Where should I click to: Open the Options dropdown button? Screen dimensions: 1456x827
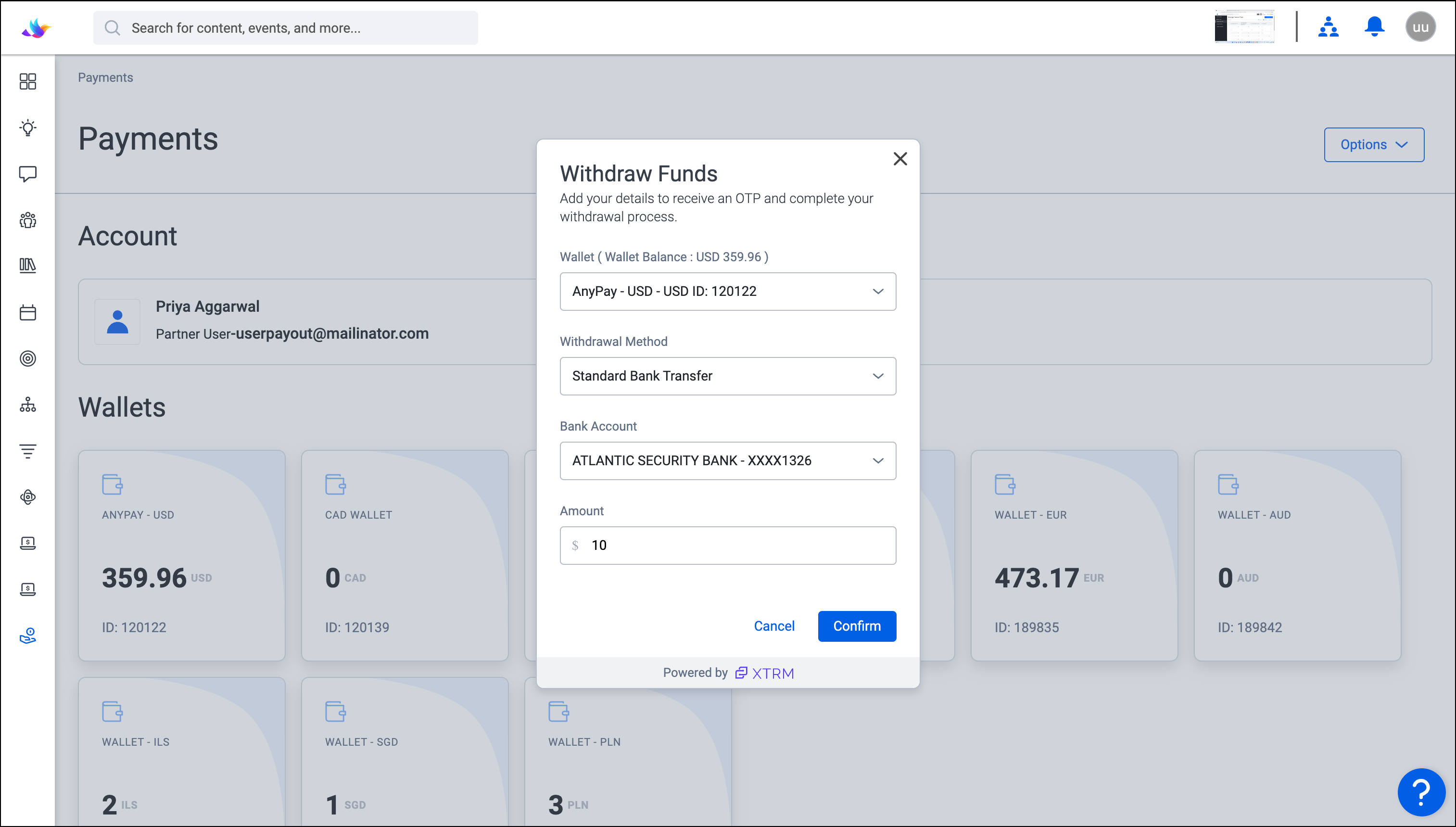[x=1374, y=145]
